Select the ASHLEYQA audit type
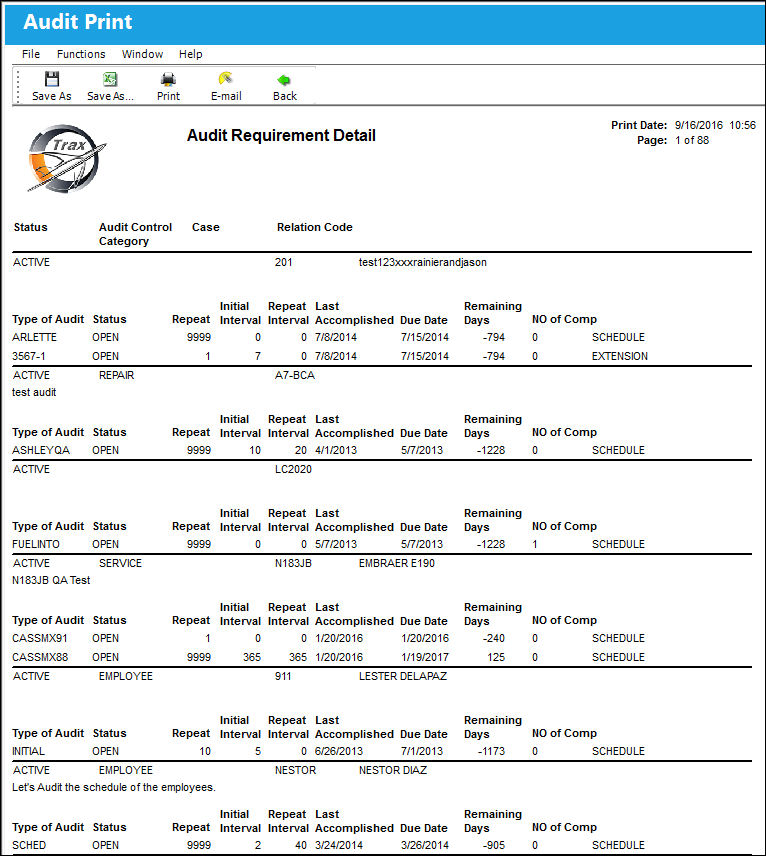Image resolution: width=766 pixels, height=856 pixels. point(41,450)
